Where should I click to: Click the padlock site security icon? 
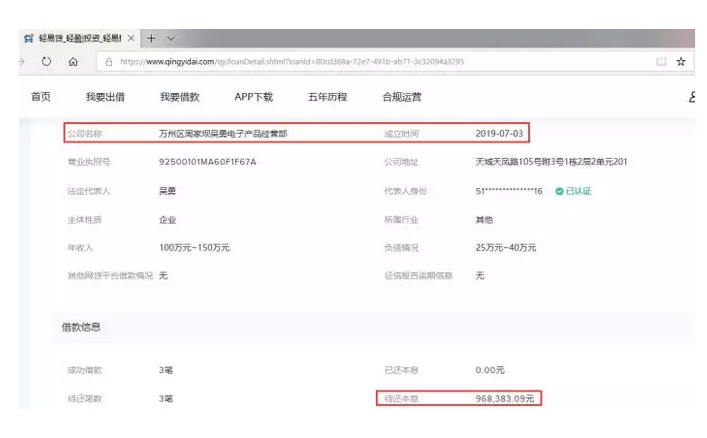109,62
